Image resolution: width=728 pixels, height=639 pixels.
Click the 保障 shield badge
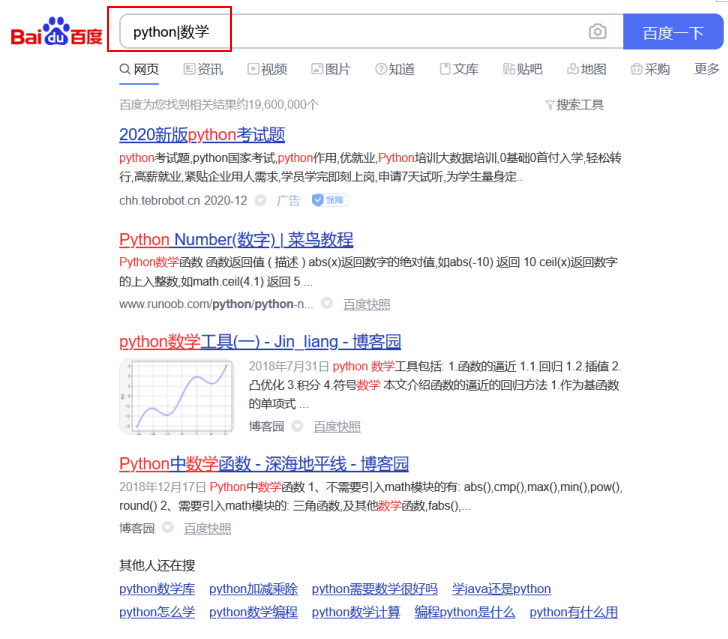click(x=330, y=200)
